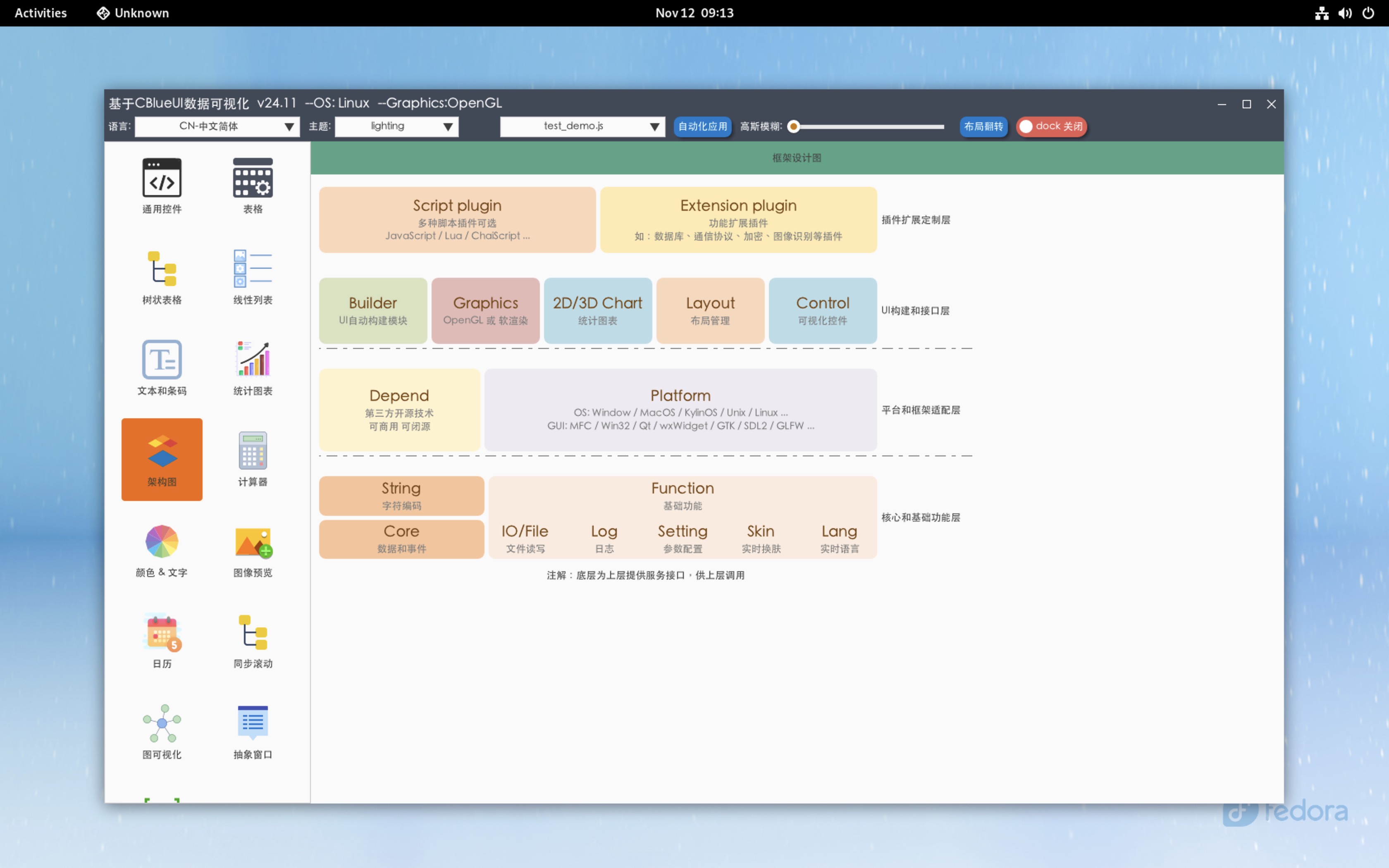Open the 图可视化 graph icon
The image size is (1389, 868).
(x=162, y=723)
